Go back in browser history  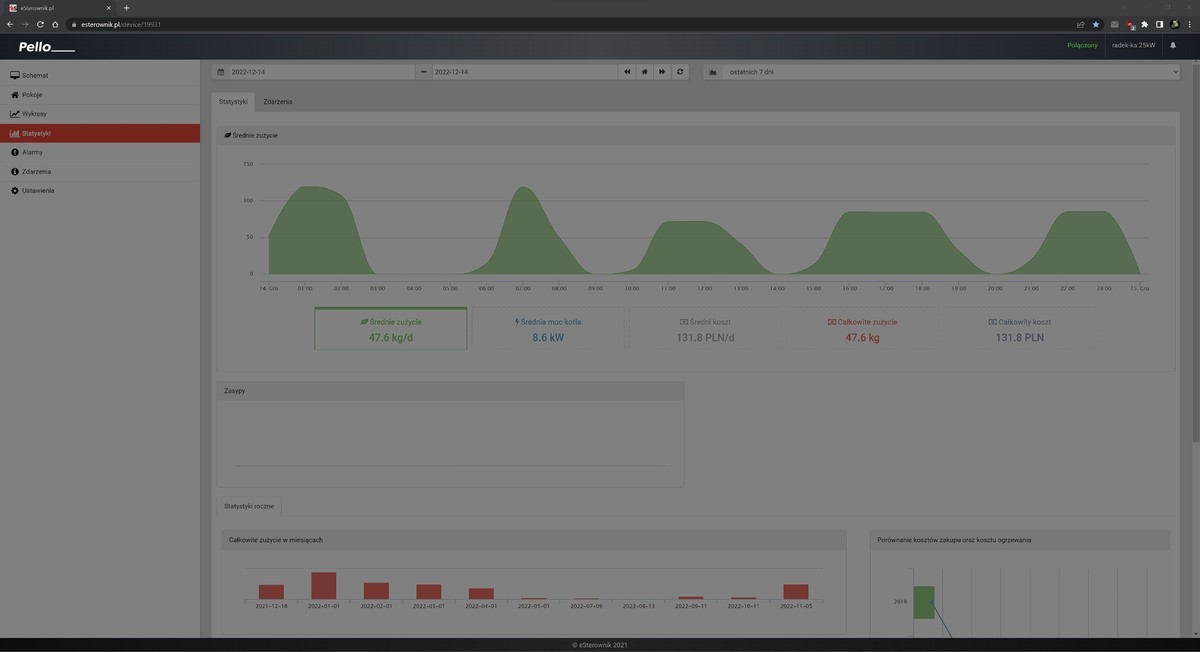coord(10,24)
